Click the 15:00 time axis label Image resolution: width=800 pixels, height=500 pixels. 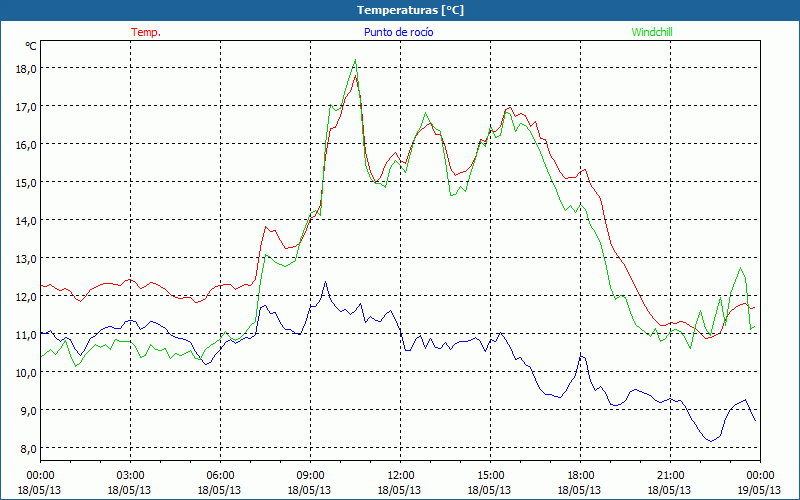click(x=490, y=476)
